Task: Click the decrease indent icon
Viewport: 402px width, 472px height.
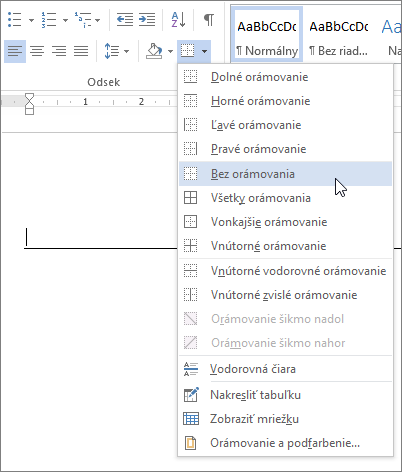Action: click(125, 19)
